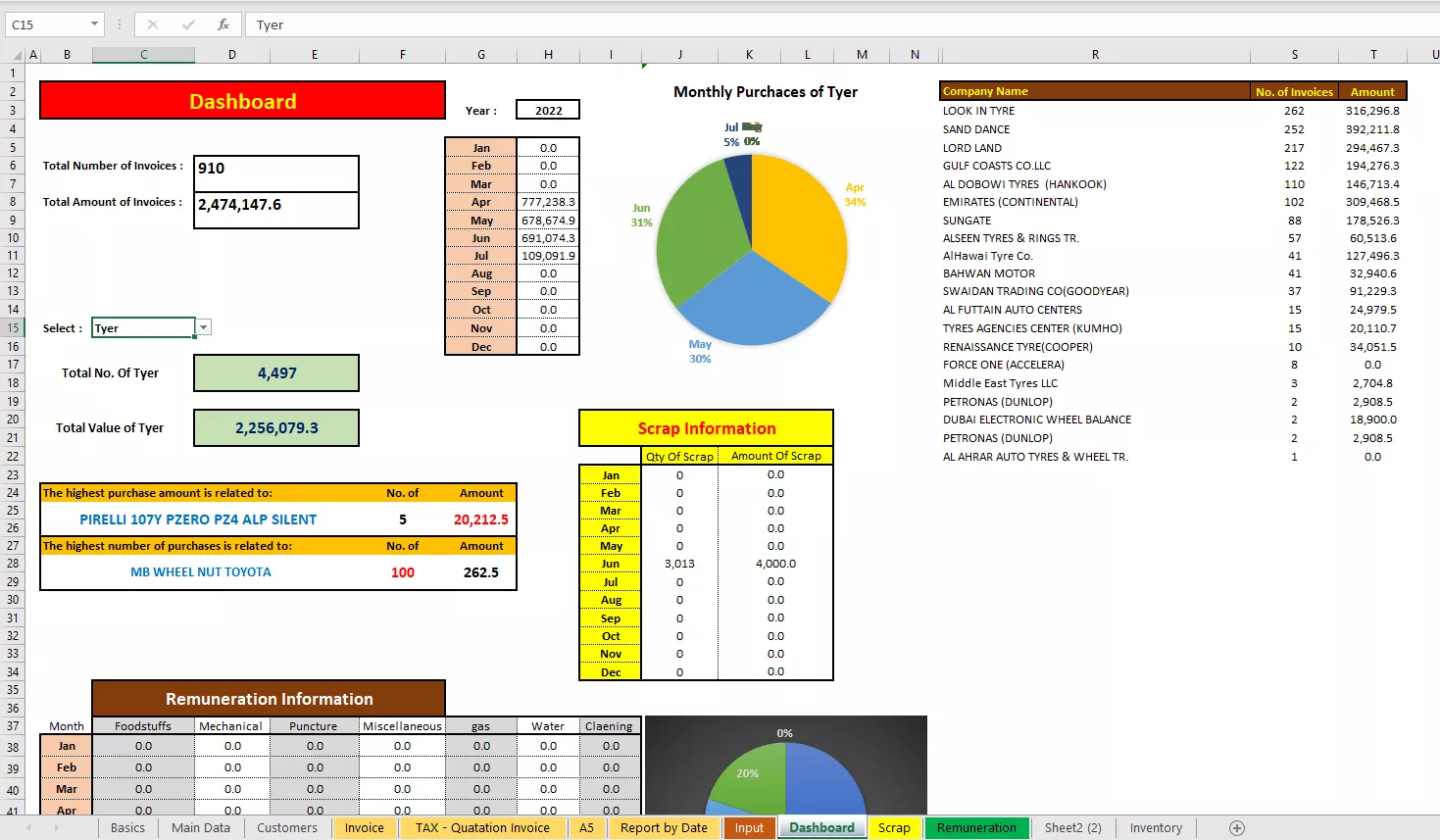Select the Year cell containing 2022
1440x840 pixels.
548,110
